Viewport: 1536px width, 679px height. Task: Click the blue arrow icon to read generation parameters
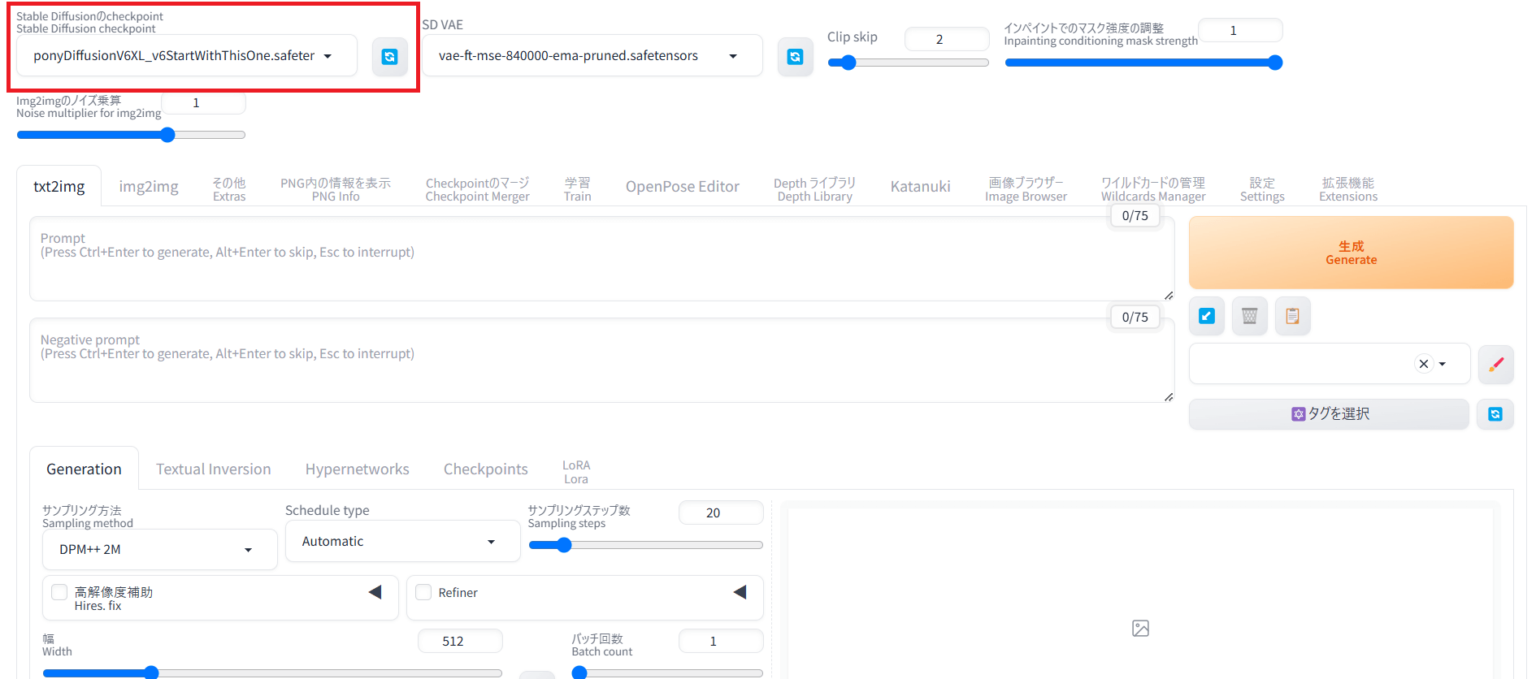pos(1207,315)
